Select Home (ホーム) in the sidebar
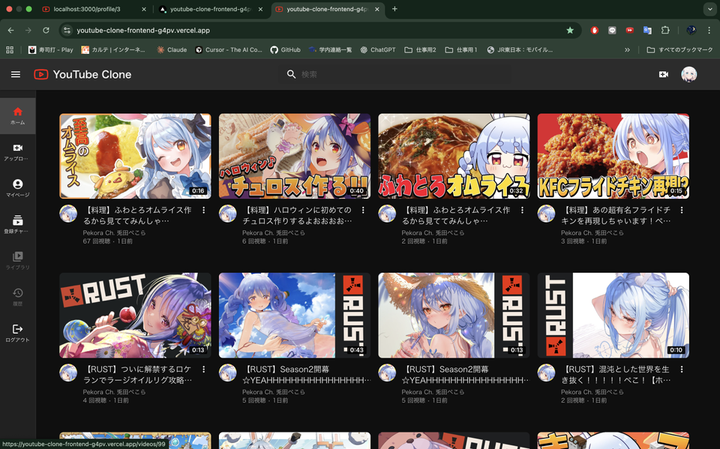Viewport: 720px width, 449px height. [x=17, y=116]
